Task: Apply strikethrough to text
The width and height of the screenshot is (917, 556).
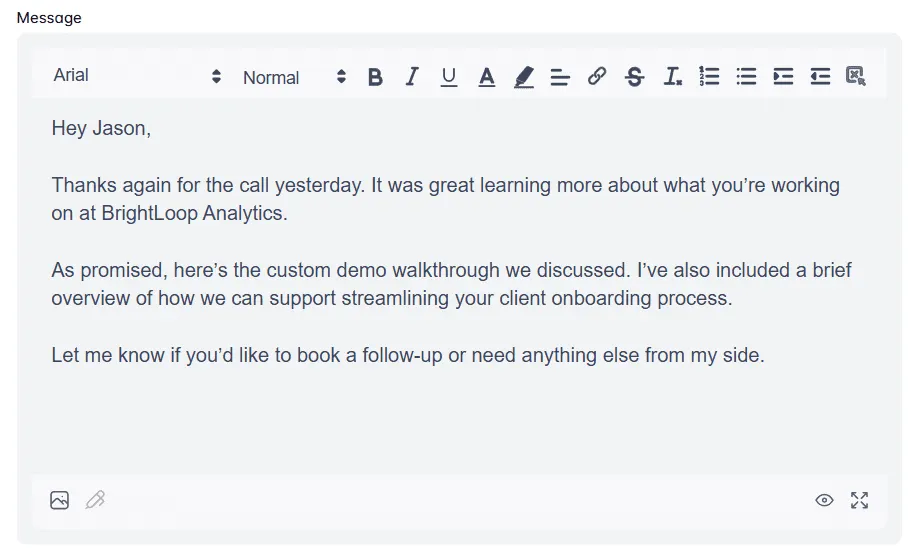Action: pyautogui.click(x=634, y=77)
